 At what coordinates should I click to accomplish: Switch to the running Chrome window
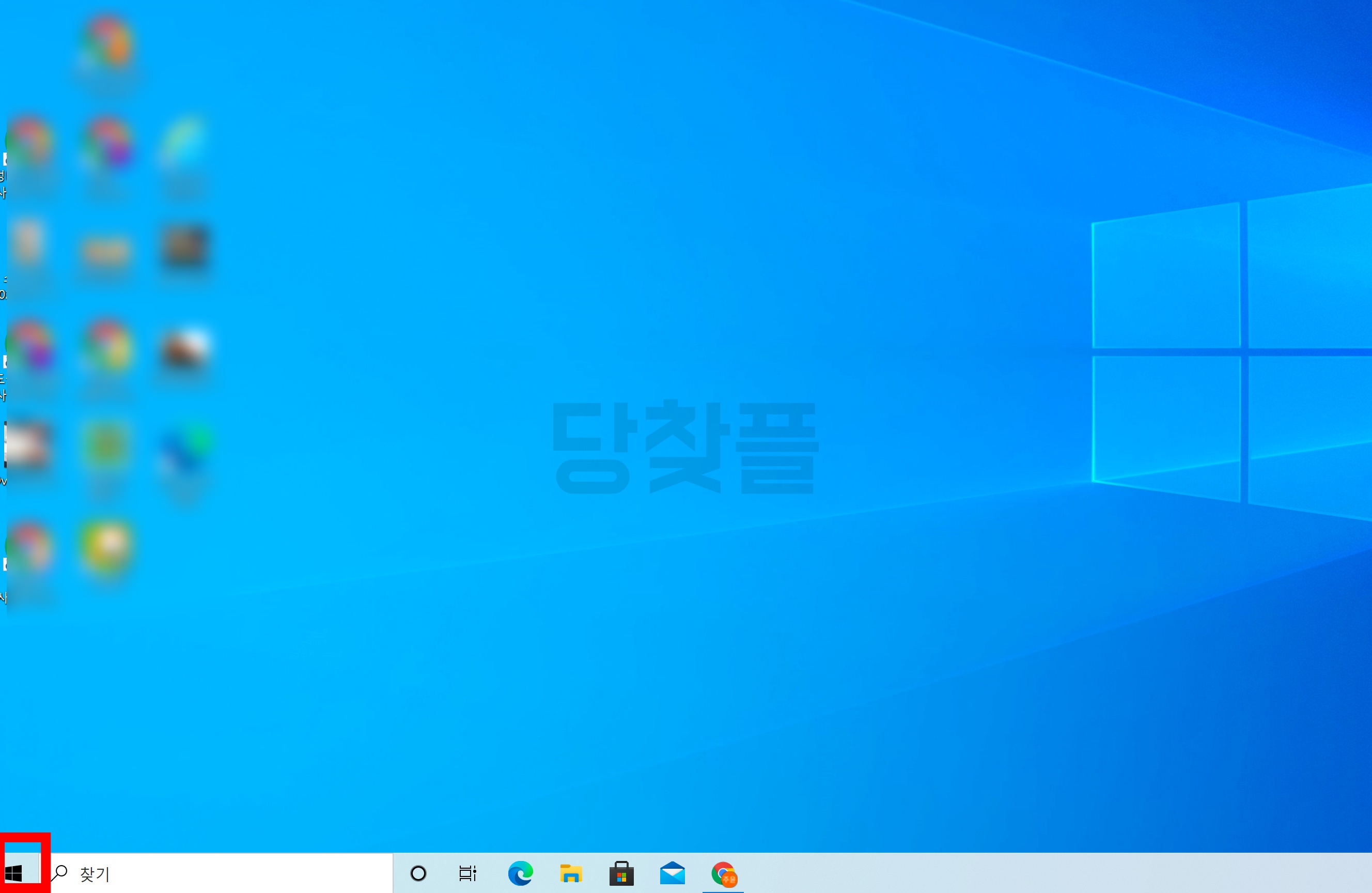724,873
